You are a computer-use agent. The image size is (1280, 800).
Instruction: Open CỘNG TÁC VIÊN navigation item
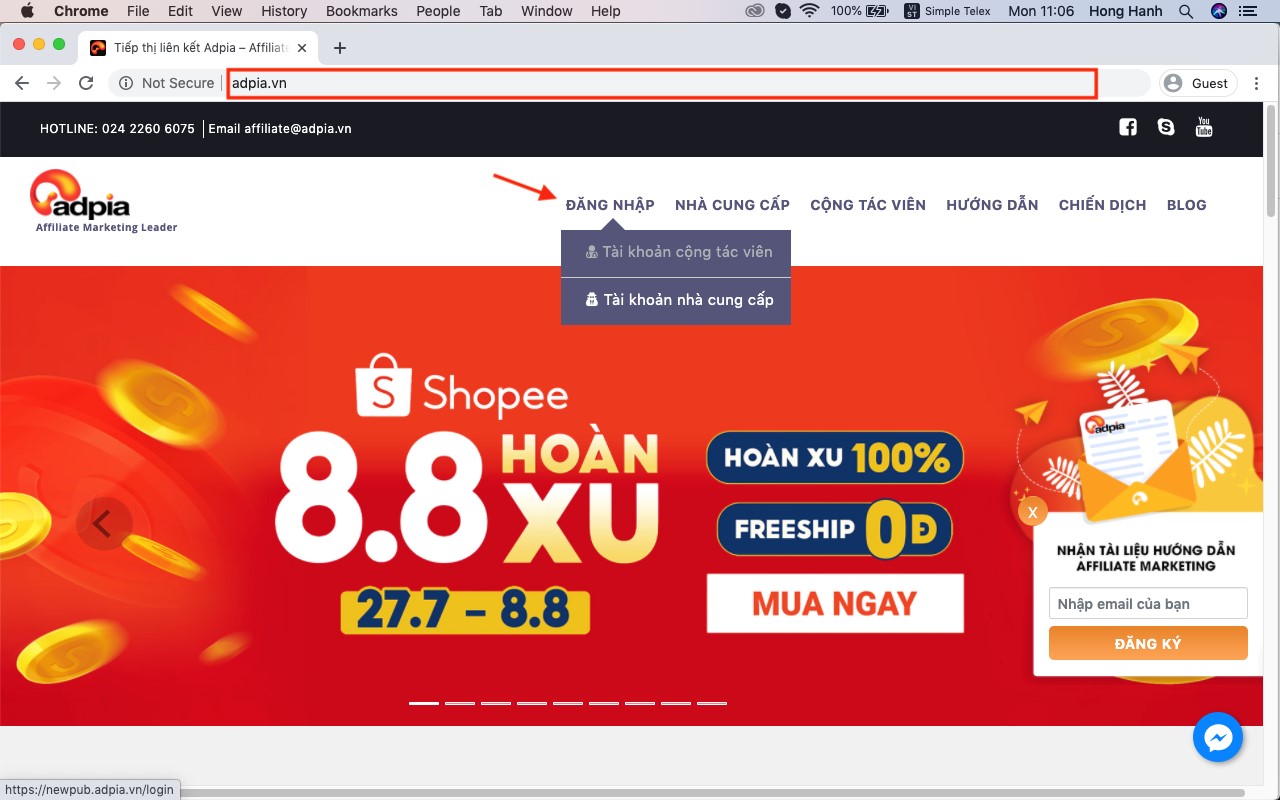[x=868, y=205]
